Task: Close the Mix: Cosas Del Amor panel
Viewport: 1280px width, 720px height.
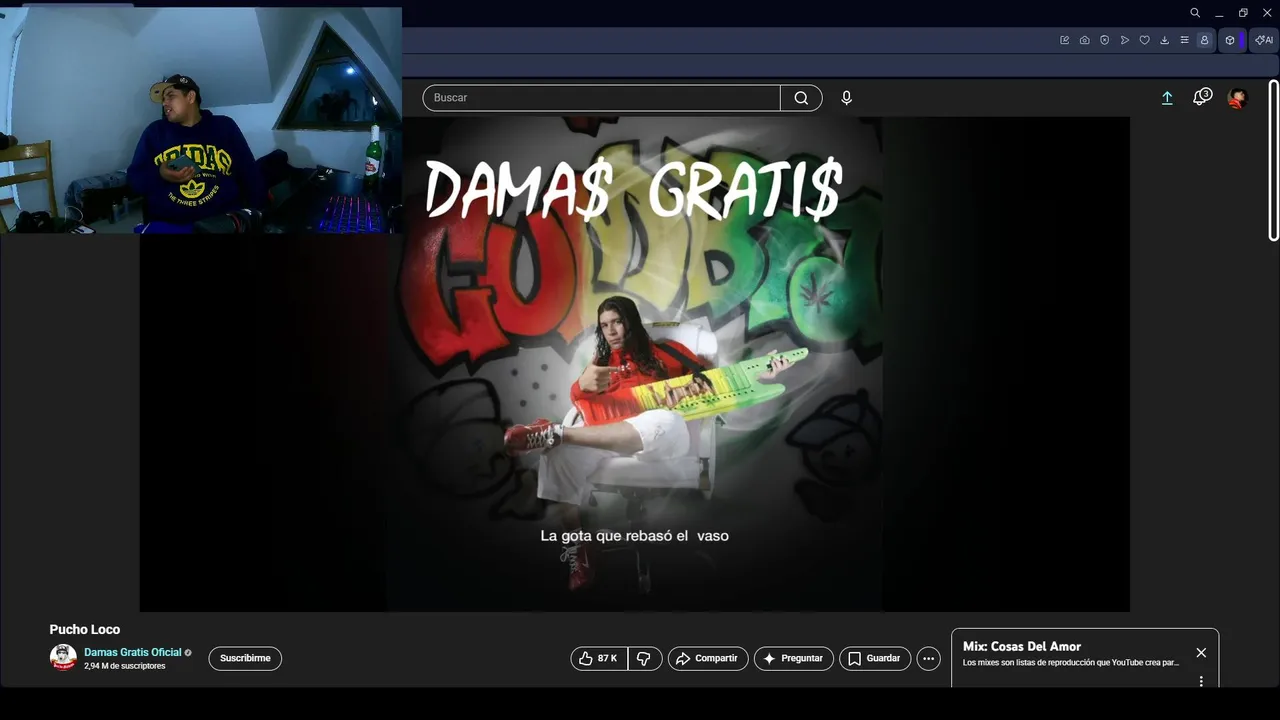Action: (x=1201, y=653)
